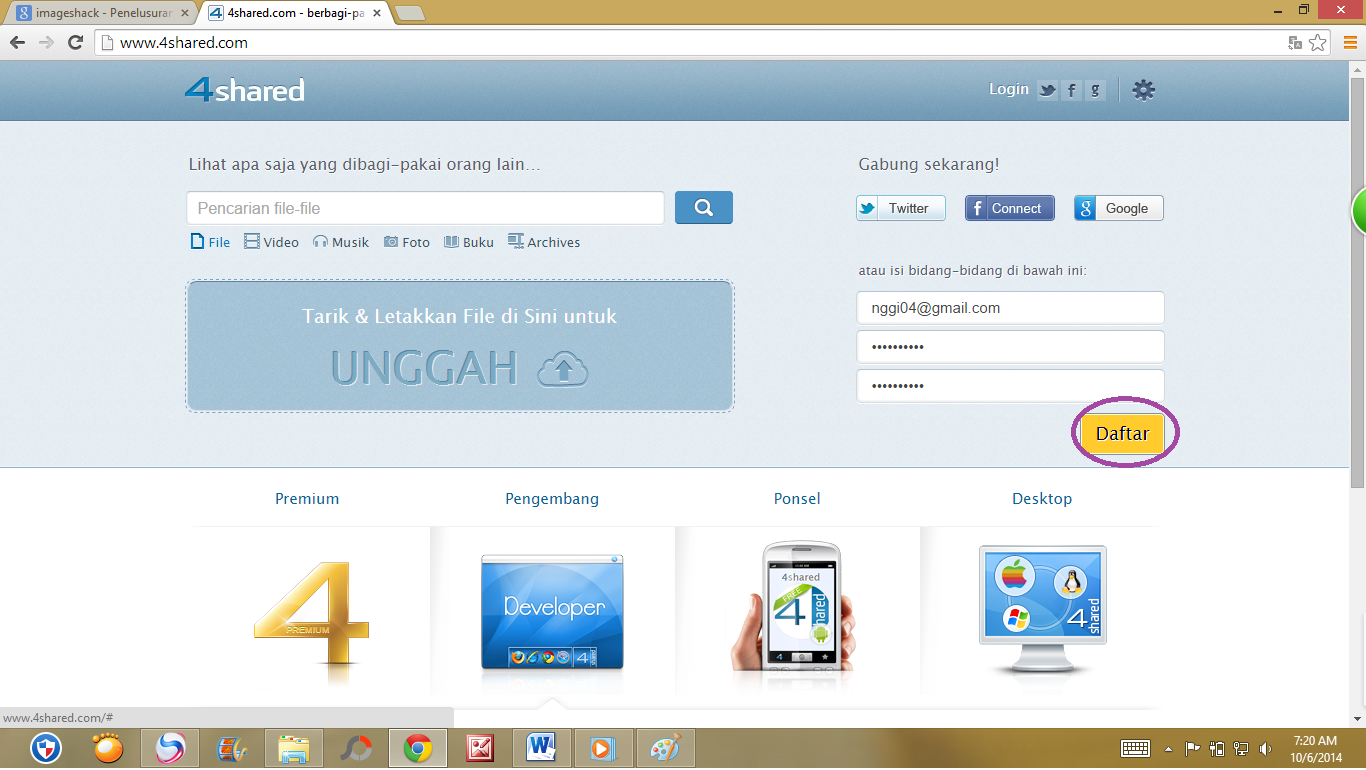Image resolution: width=1366 pixels, height=770 pixels.
Task: Open Paint palette icon in taskbar
Action: tap(665, 748)
